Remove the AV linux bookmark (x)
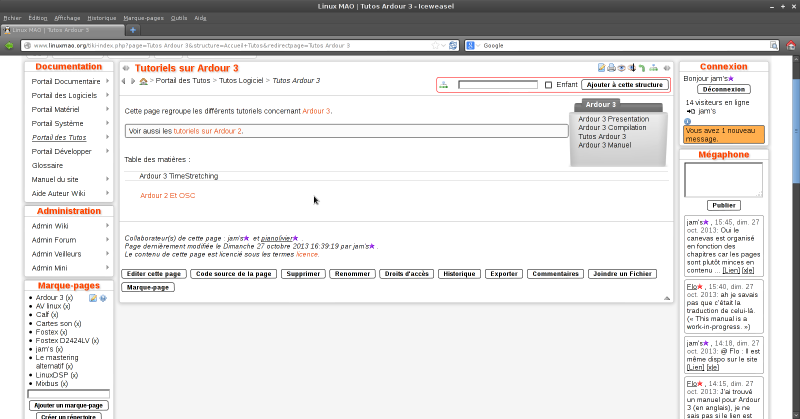Image resolution: width=800 pixels, height=419 pixels. (x=67, y=306)
